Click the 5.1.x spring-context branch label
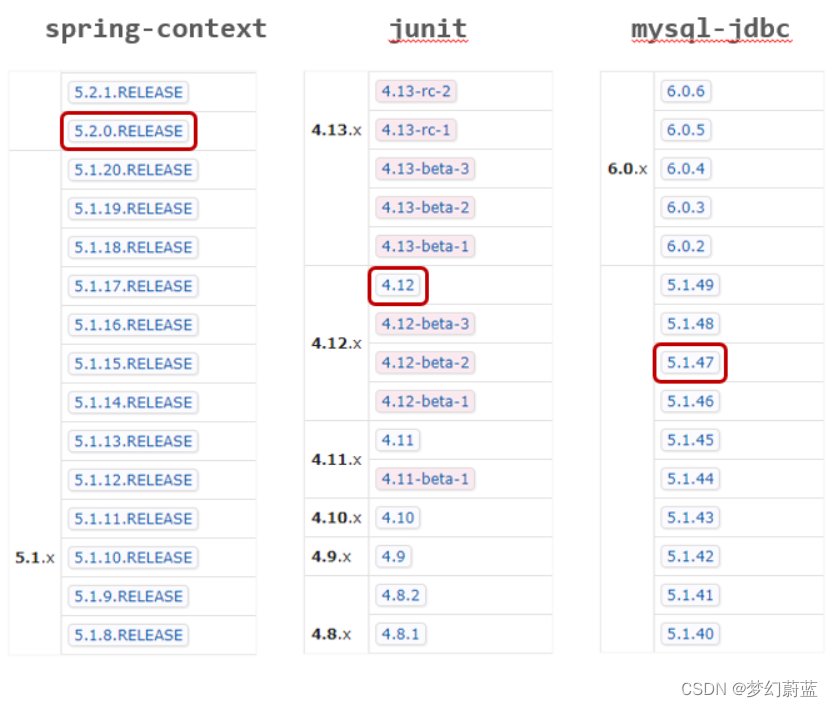 tap(35, 558)
